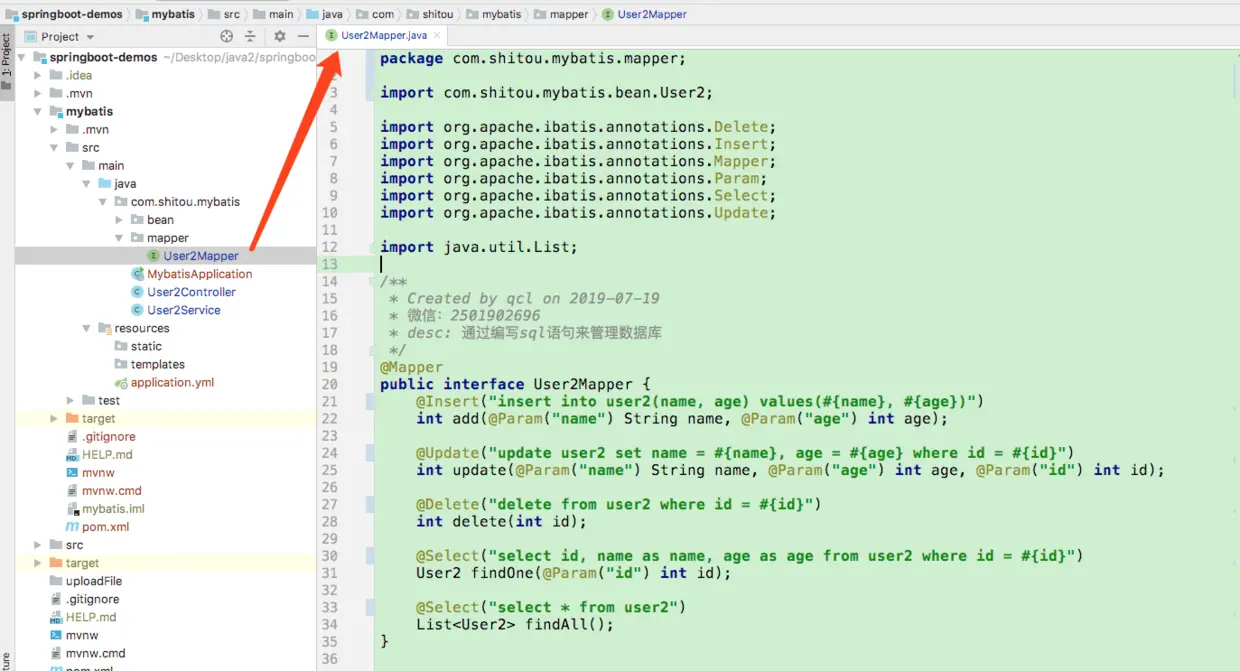Click the java breadcrumb in navigation bar
This screenshot has width=1240, height=671.
click(325, 14)
